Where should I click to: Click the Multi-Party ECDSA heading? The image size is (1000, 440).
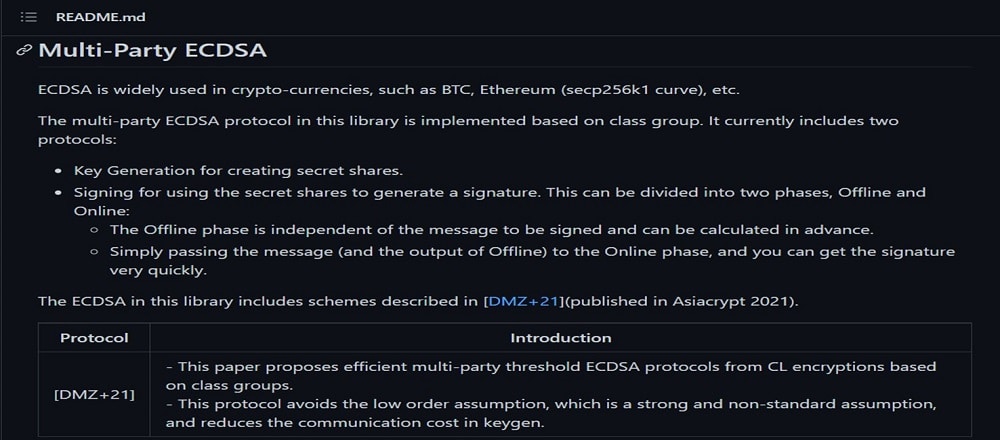click(x=152, y=50)
